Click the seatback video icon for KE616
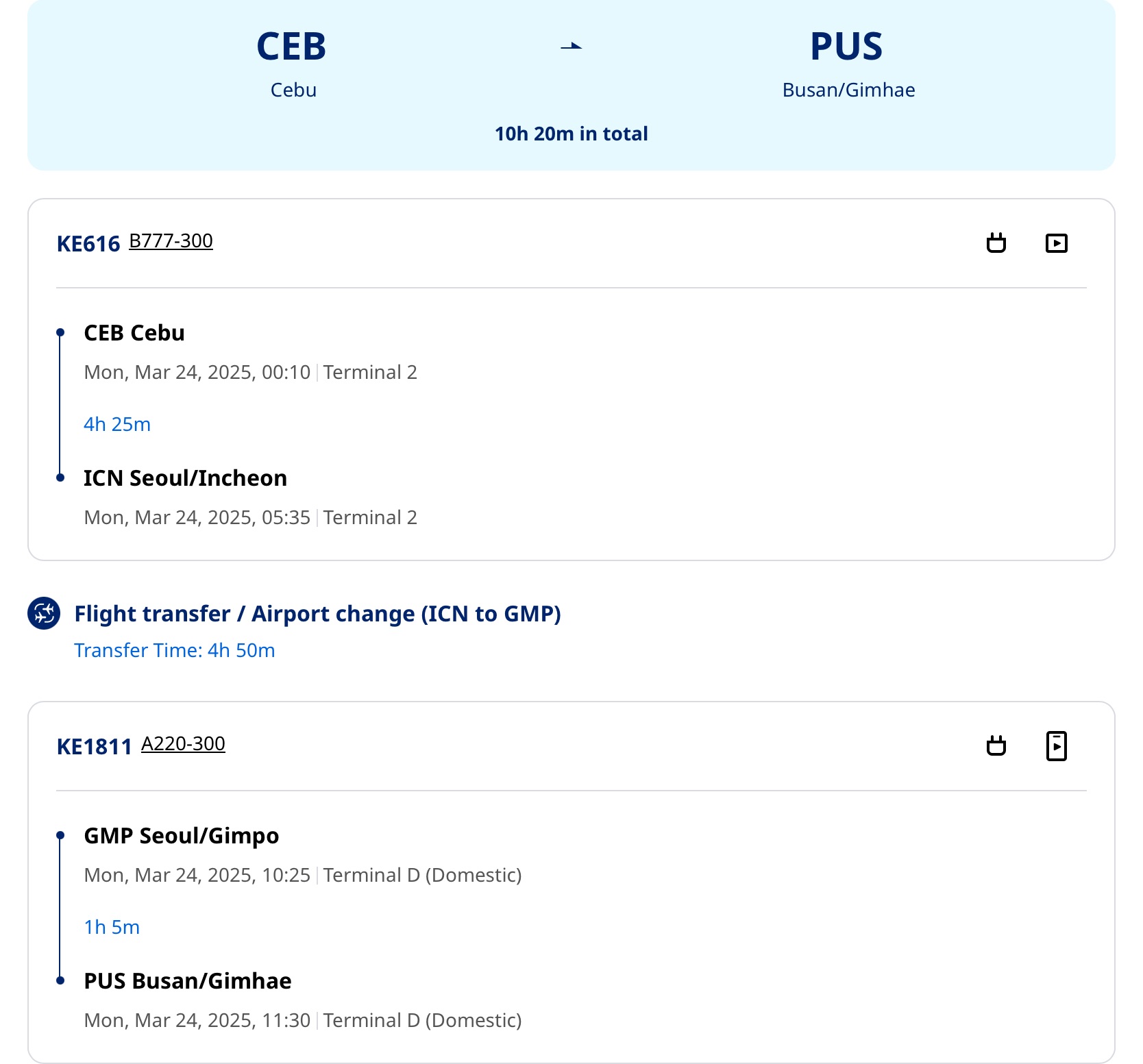 (1057, 243)
